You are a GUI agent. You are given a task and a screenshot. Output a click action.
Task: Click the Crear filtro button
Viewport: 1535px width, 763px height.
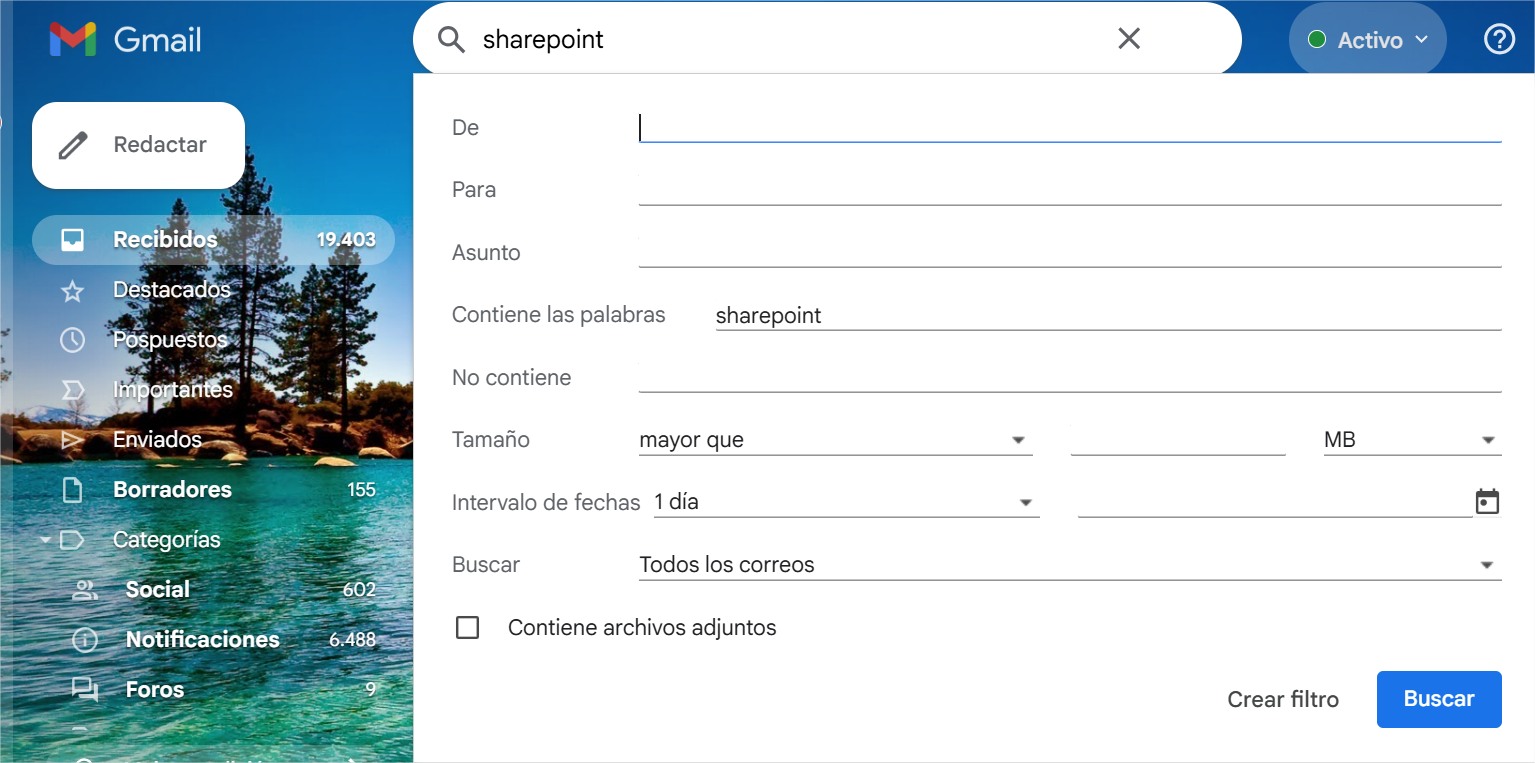(x=1283, y=699)
